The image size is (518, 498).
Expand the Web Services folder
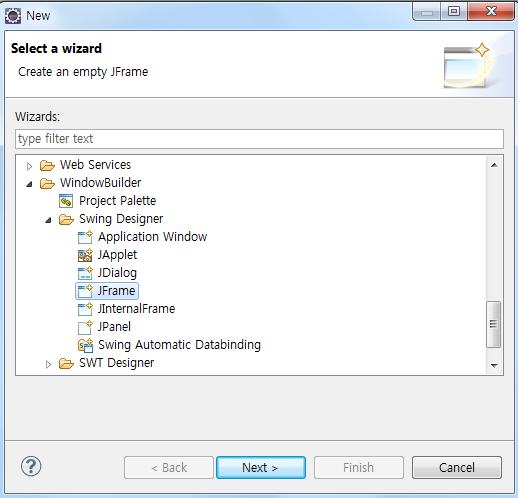[x=29, y=166]
